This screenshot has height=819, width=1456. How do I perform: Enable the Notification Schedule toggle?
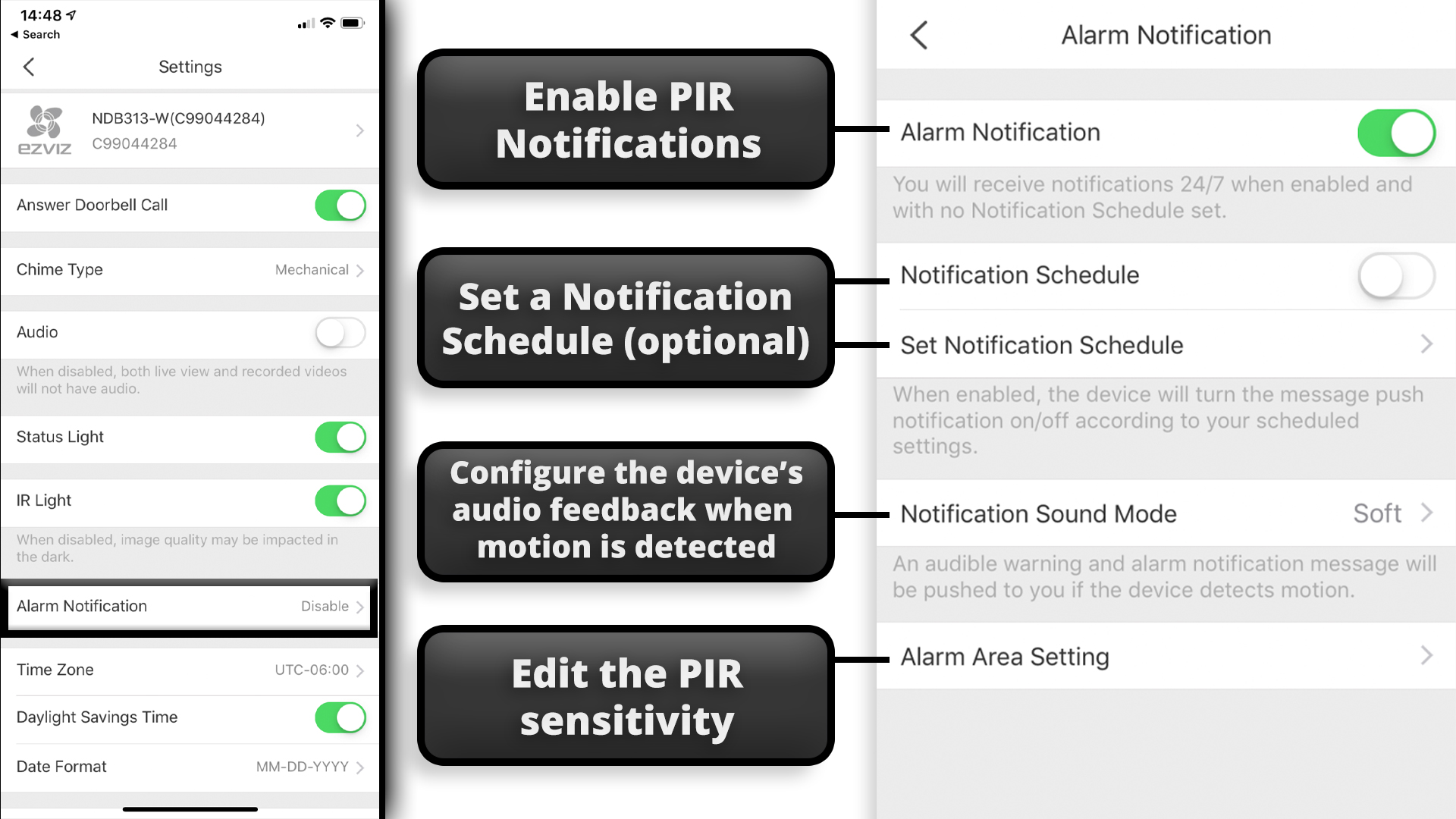[1395, 275]
